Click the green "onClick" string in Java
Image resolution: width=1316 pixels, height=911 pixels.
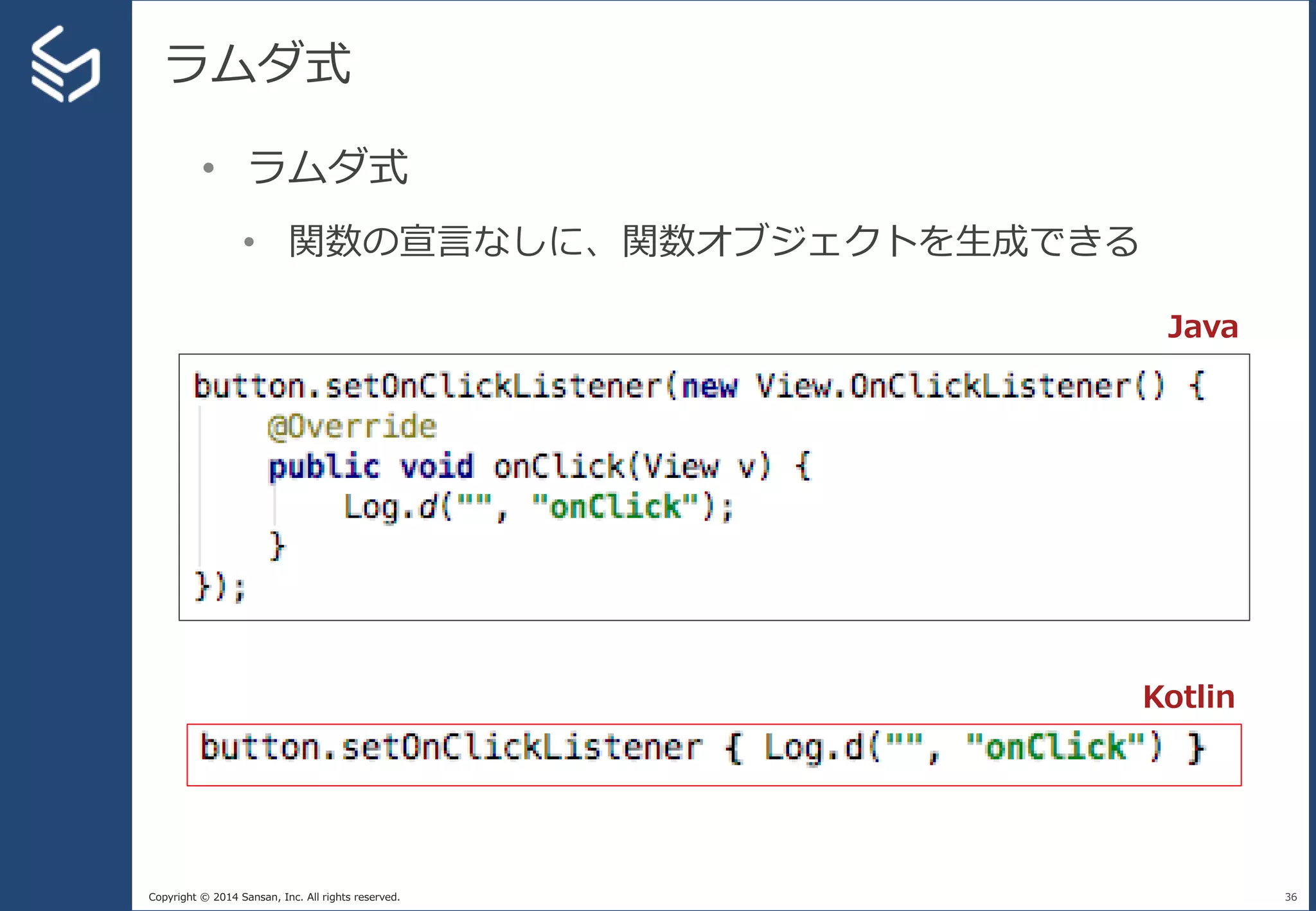pyautogui.click(x=615, y=507)
